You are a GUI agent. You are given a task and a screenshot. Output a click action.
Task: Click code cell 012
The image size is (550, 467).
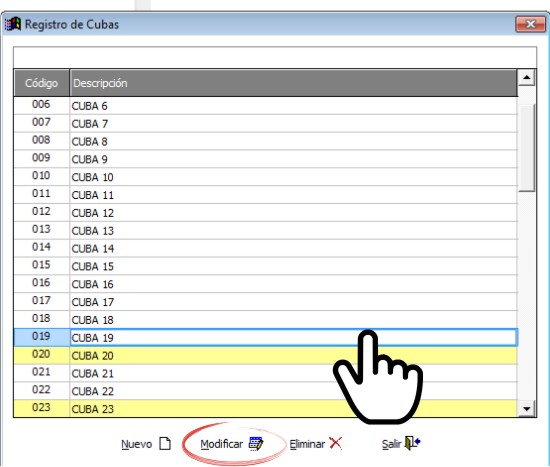41,212
